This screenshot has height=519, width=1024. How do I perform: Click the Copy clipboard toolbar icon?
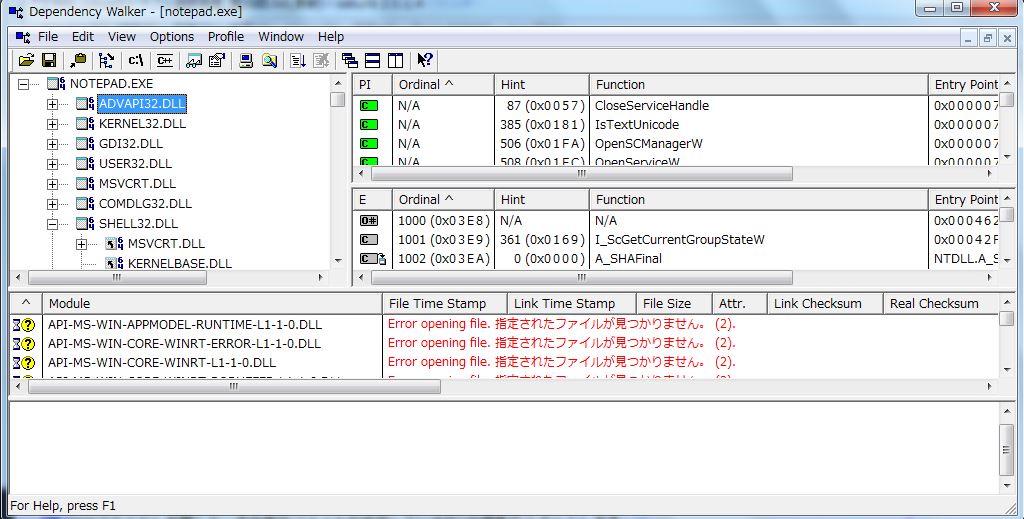(78, 61)
